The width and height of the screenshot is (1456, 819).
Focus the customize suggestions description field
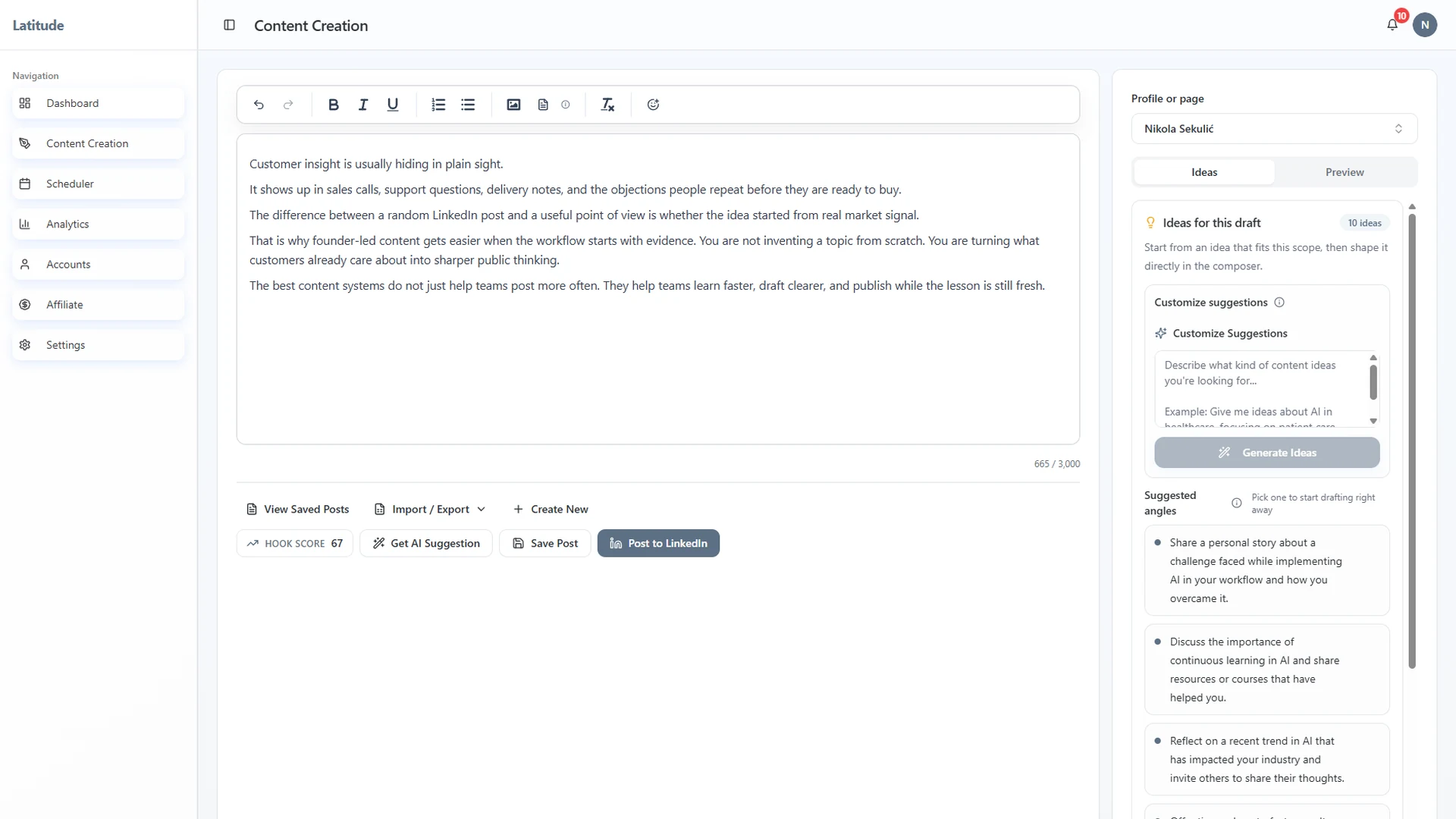1260,388
